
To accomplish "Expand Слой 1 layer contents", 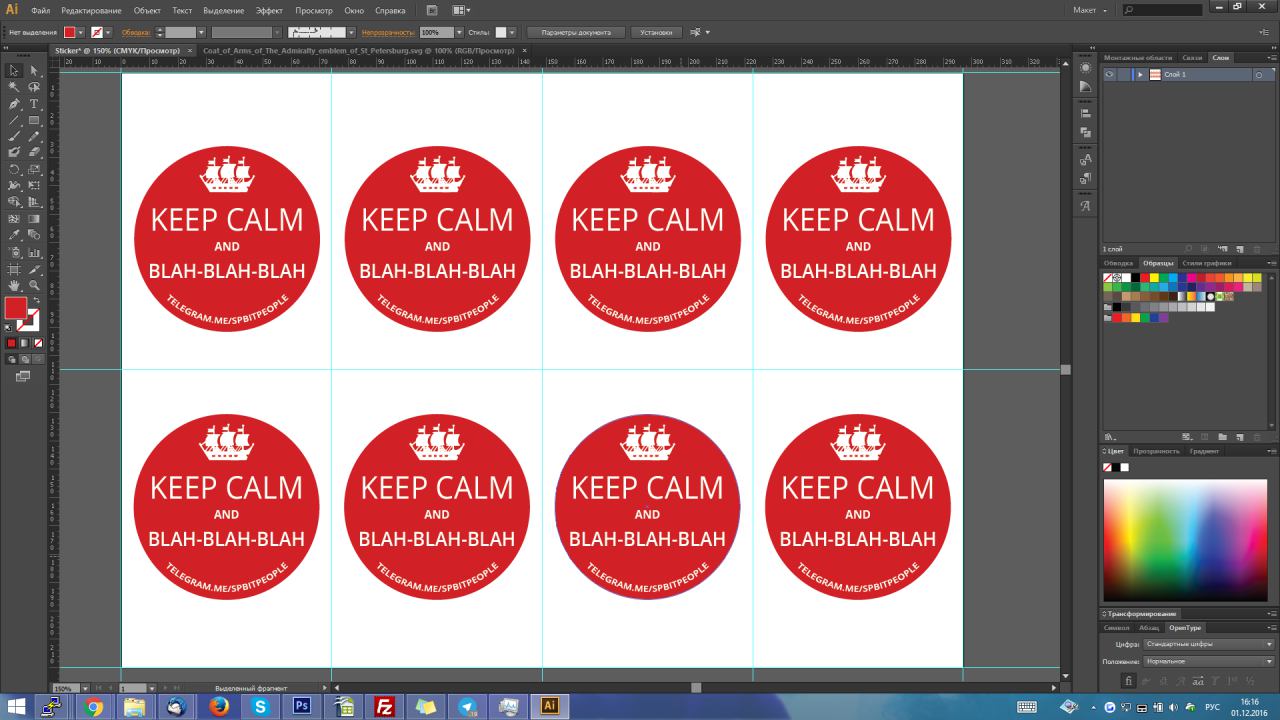I will 1140,75.
